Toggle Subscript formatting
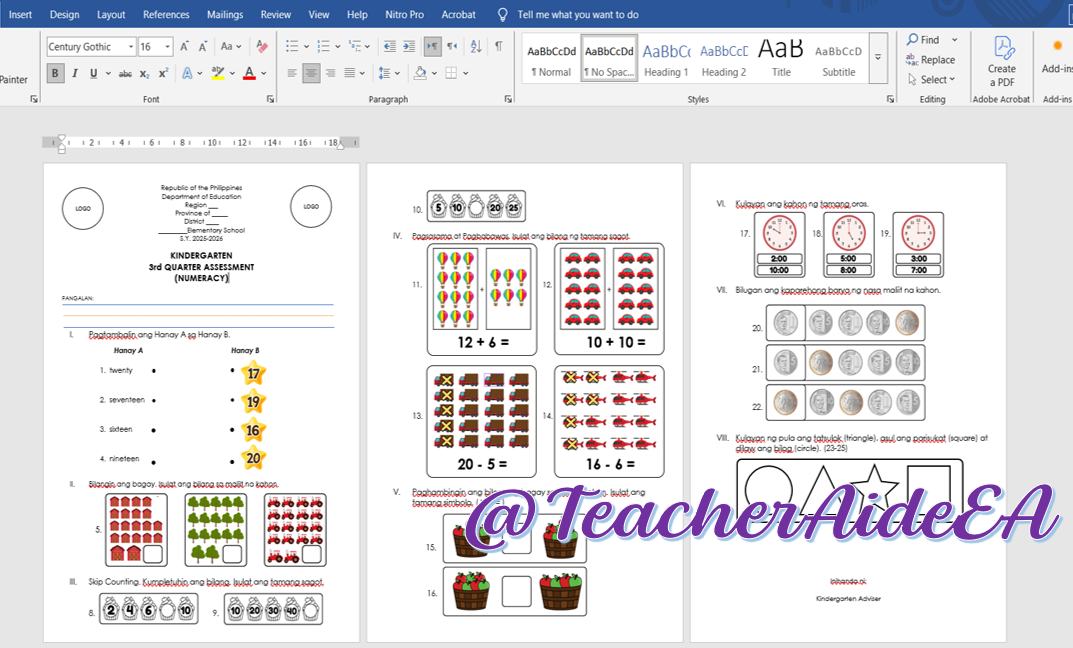The height and width of the screenshot is (648, 1073). [144, 74]
